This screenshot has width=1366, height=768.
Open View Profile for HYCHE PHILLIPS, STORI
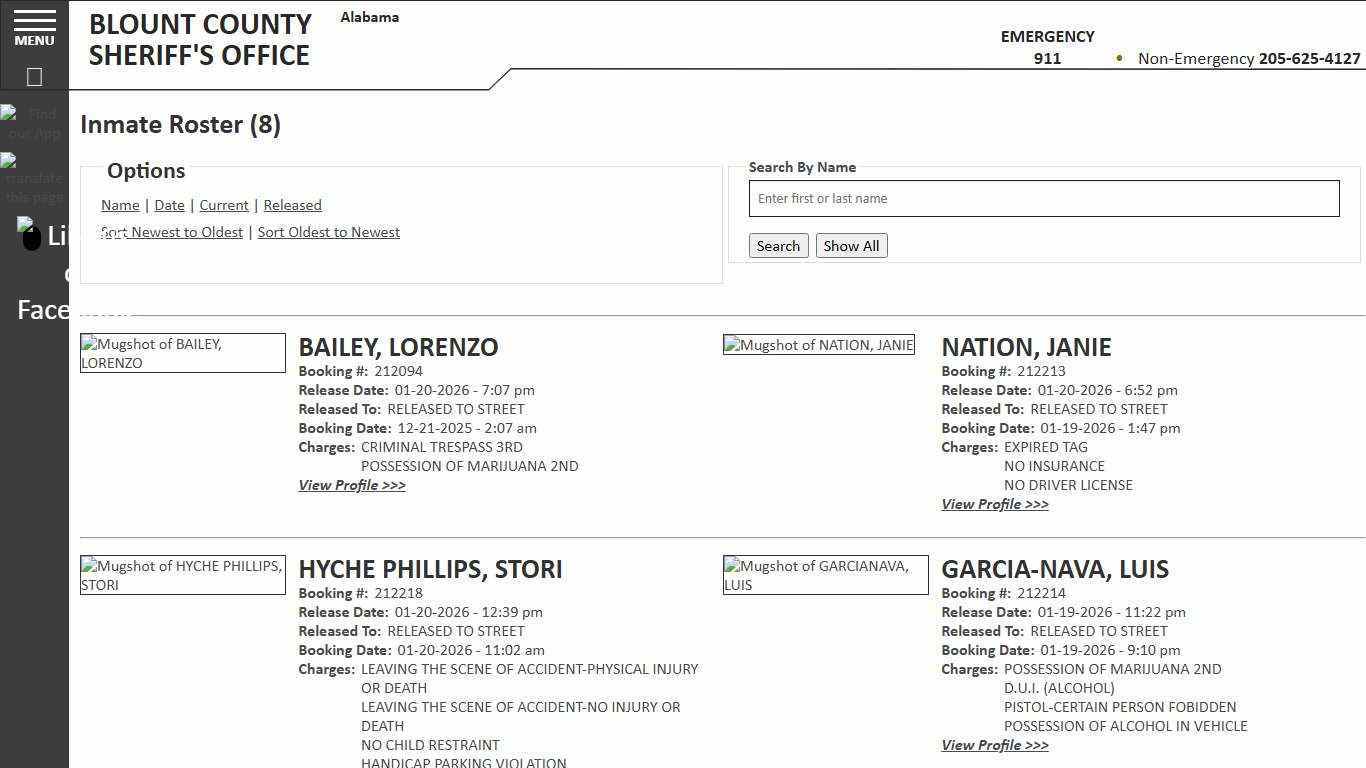pyautogui.click(x=352, y=766)
